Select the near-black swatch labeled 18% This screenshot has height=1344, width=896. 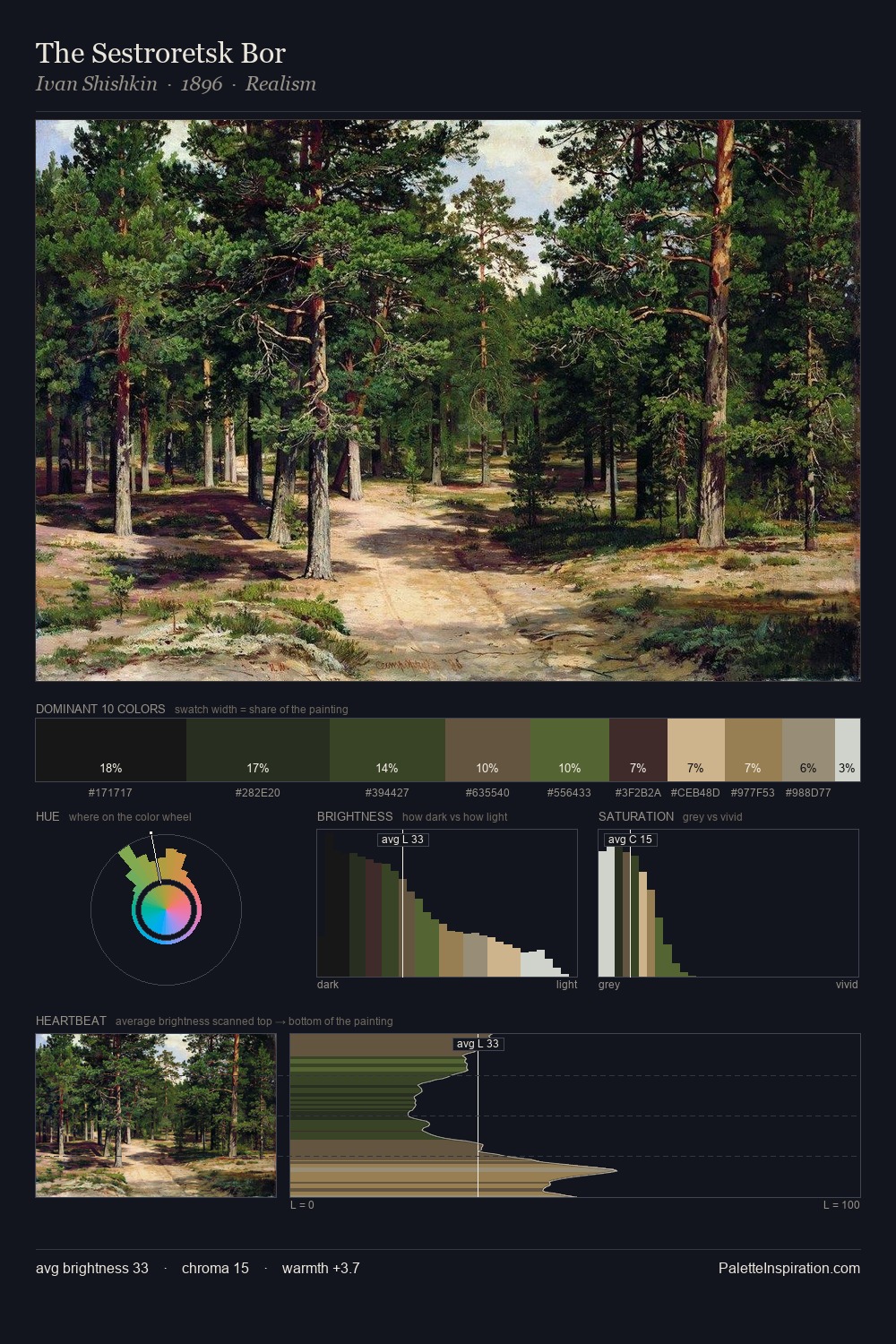[x=111, y=750]
